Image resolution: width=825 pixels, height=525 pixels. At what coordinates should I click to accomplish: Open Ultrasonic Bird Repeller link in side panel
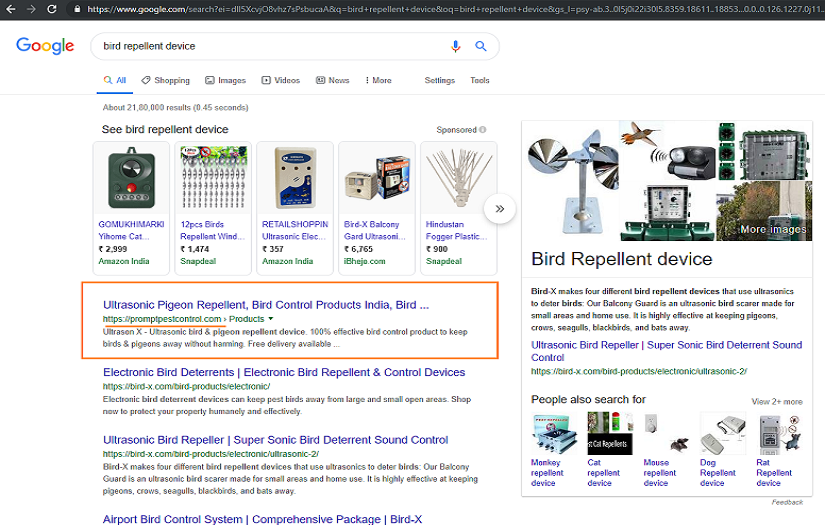pos(666,351)
